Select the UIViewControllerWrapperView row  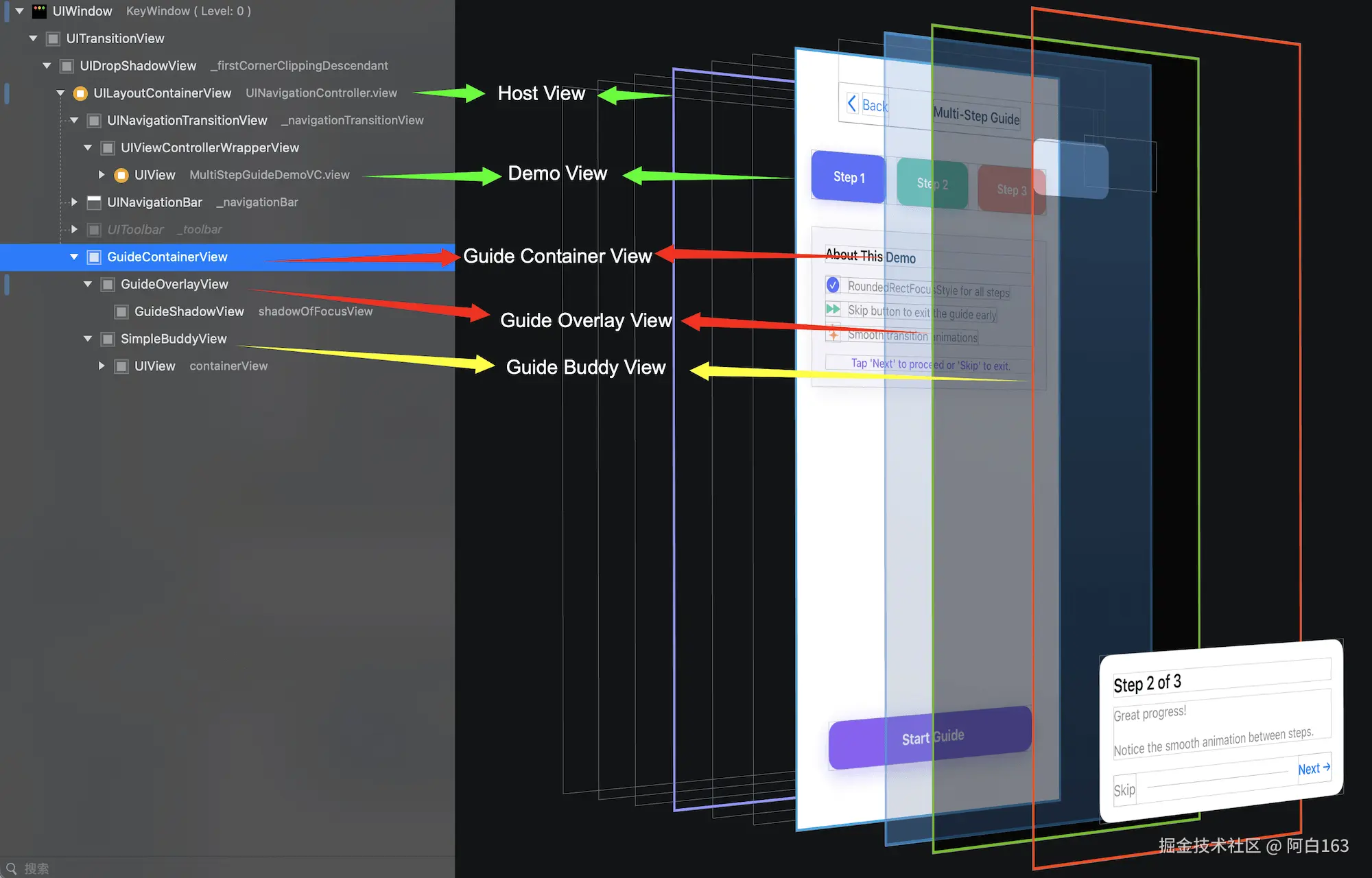click(209, 147)
